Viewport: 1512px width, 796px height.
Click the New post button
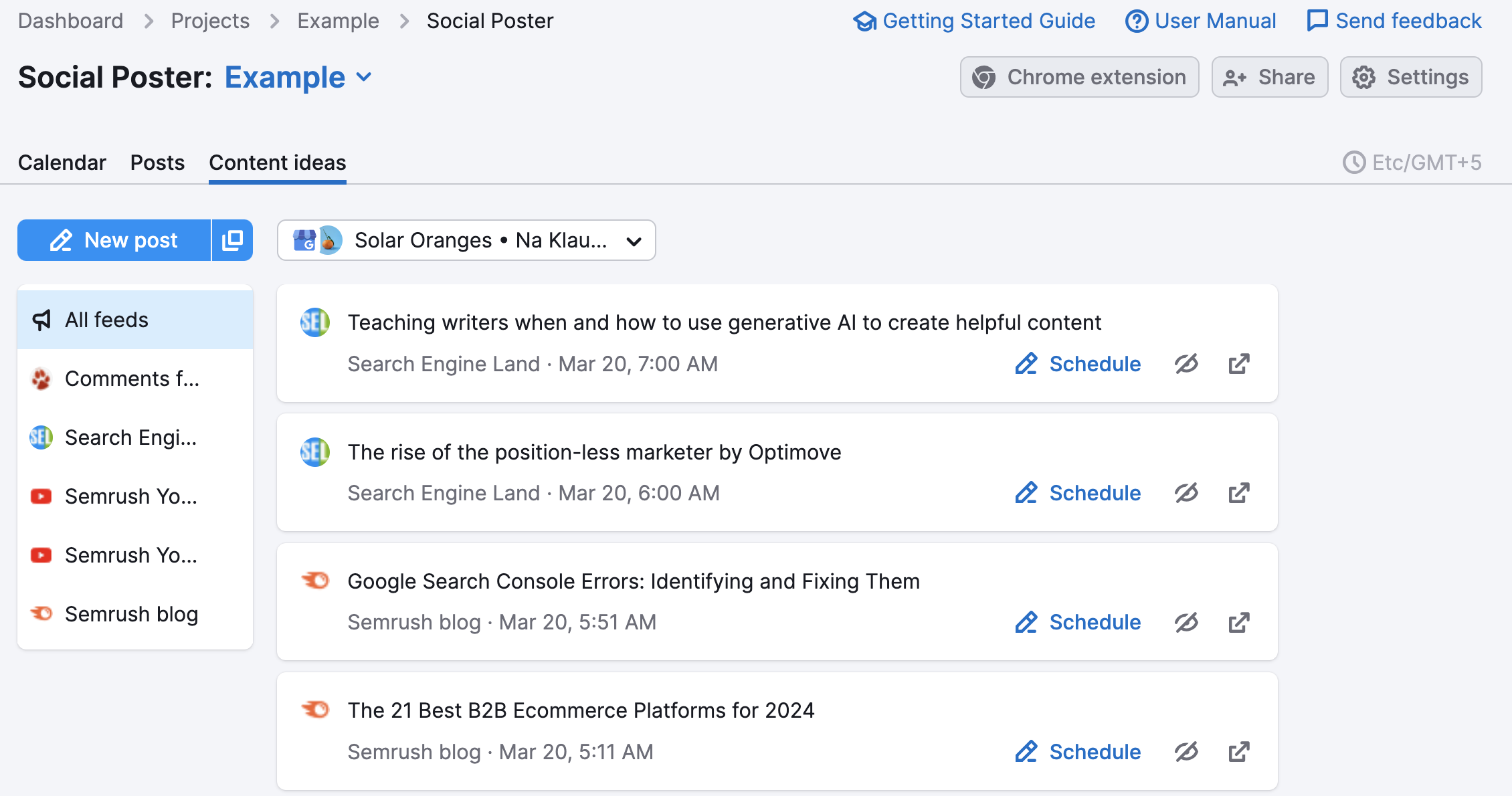(114, 239)
